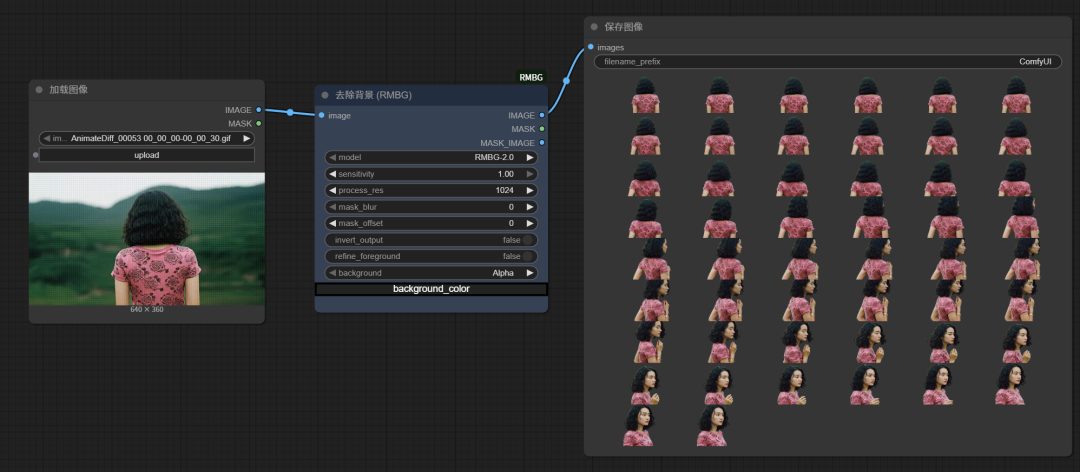Viewport: 1080px width, 472px height.
Task: Click images input port on 保存图像 node
Action: tap(591, 47)
